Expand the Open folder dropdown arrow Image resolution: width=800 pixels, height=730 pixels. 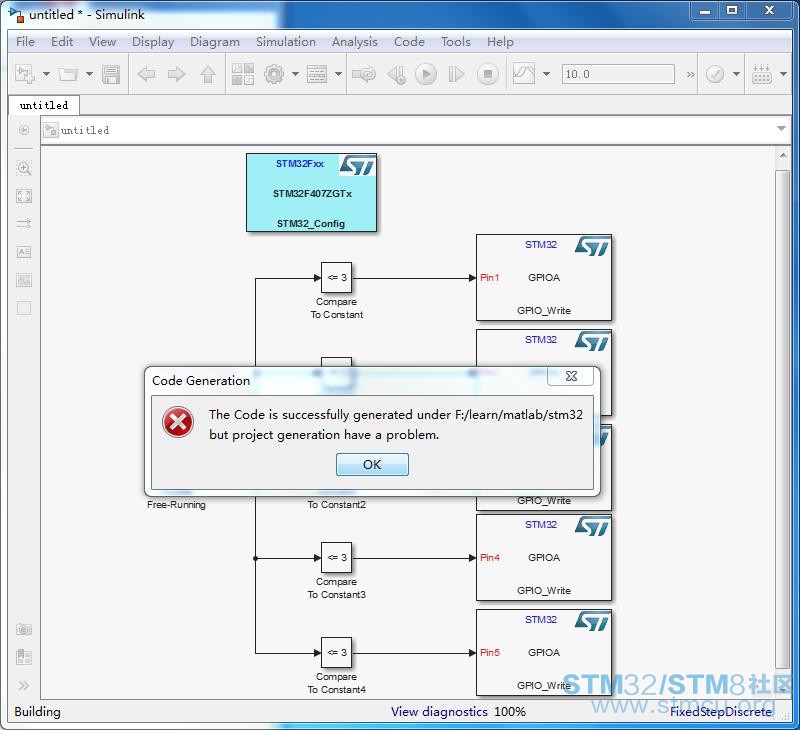(x=89, y=74)
